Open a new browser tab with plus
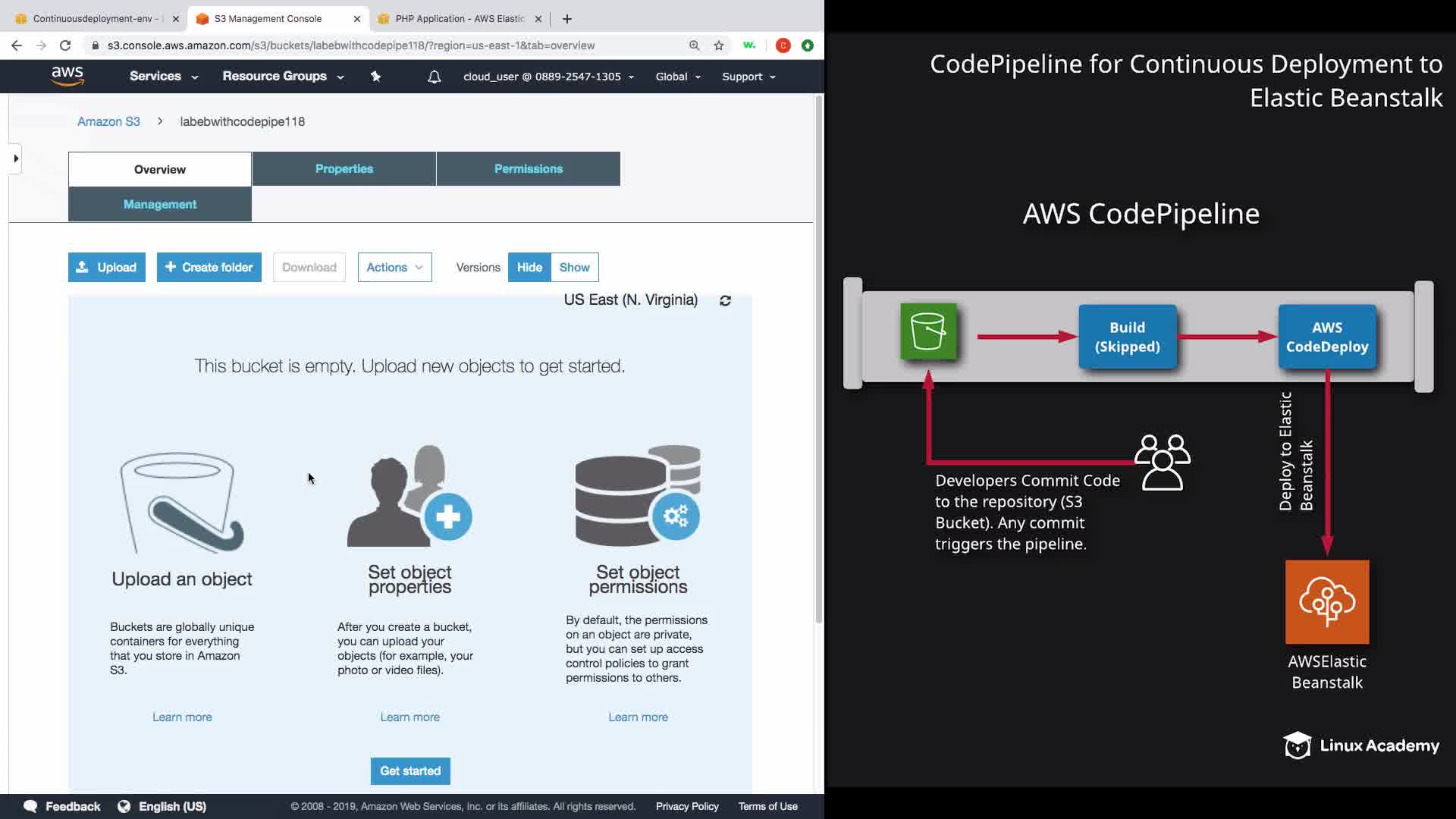 [x=567, y=18]
